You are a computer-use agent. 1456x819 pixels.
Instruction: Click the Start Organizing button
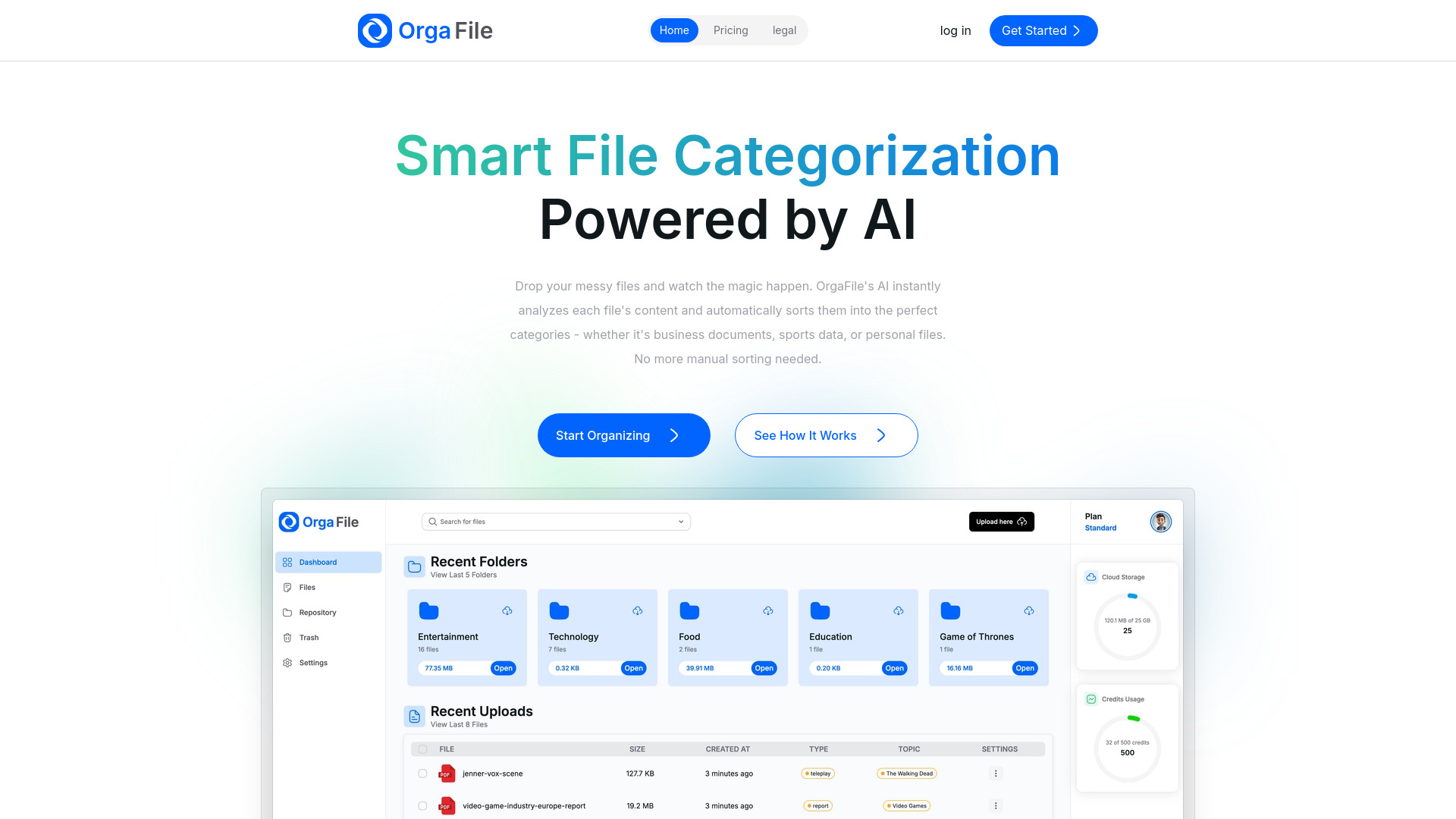[623, 435]
